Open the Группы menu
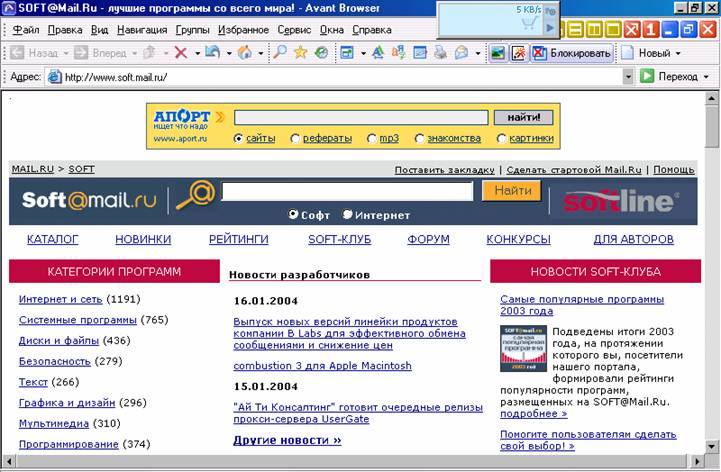 [x=193, y=30]
